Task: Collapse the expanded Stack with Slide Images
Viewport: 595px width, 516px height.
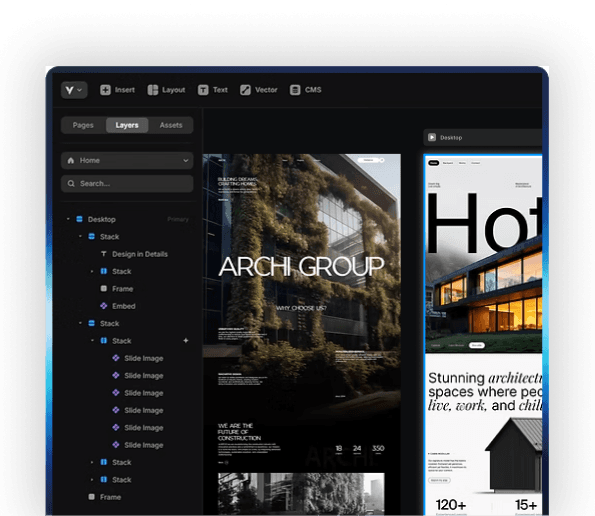Action: pos(92,341)
